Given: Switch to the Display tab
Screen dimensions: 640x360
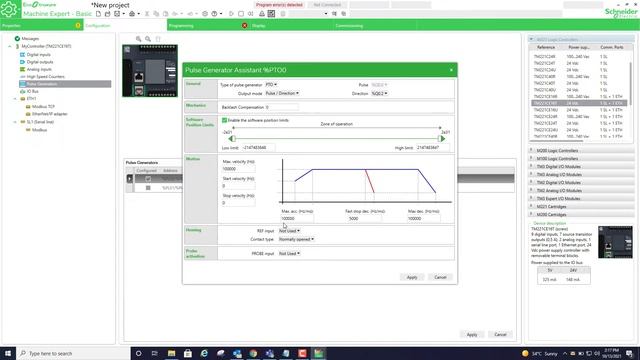Looking at the screenshot, I should 292,25.
